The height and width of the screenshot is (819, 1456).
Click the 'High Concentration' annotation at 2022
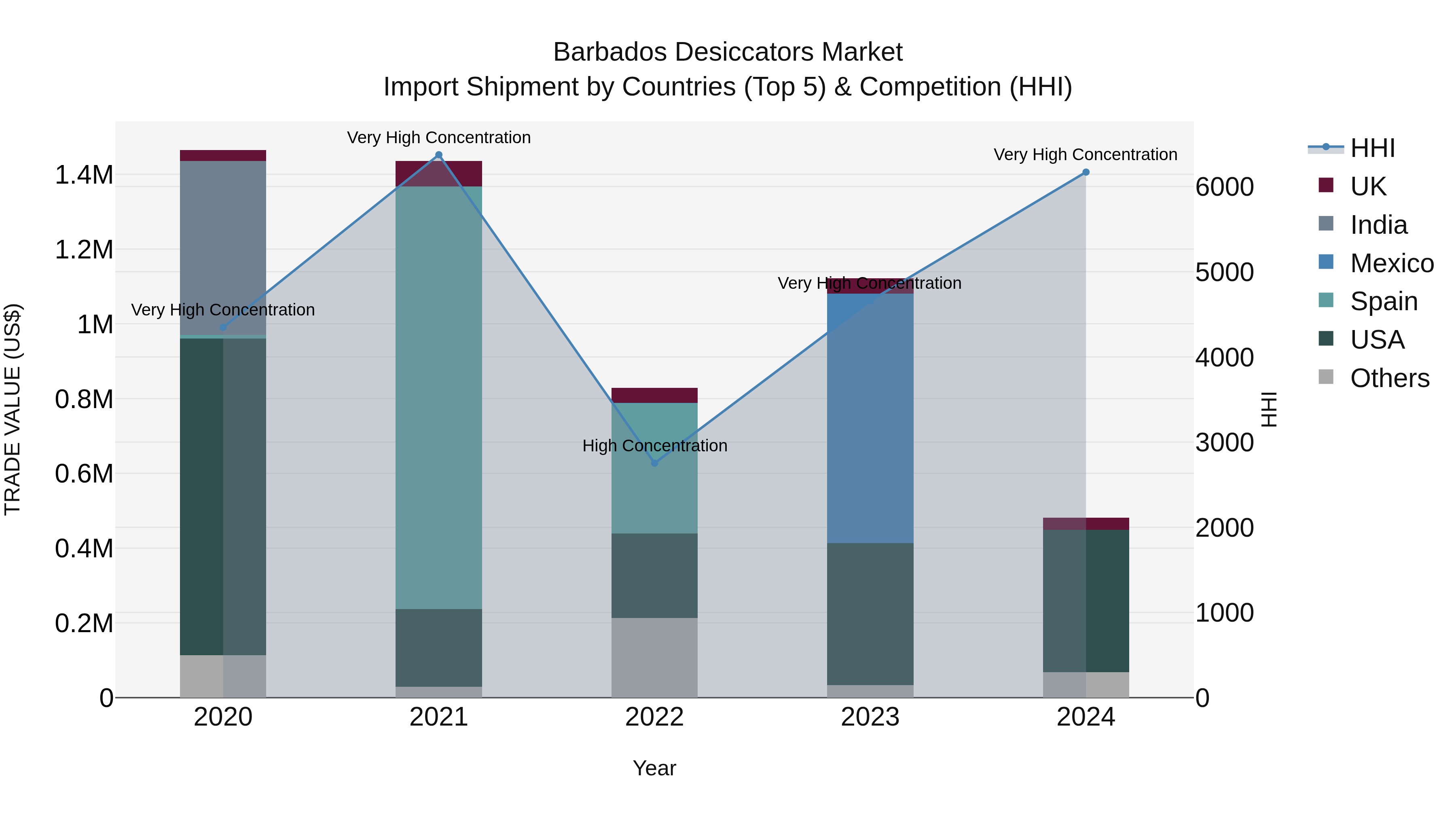[x=654, y=445]
